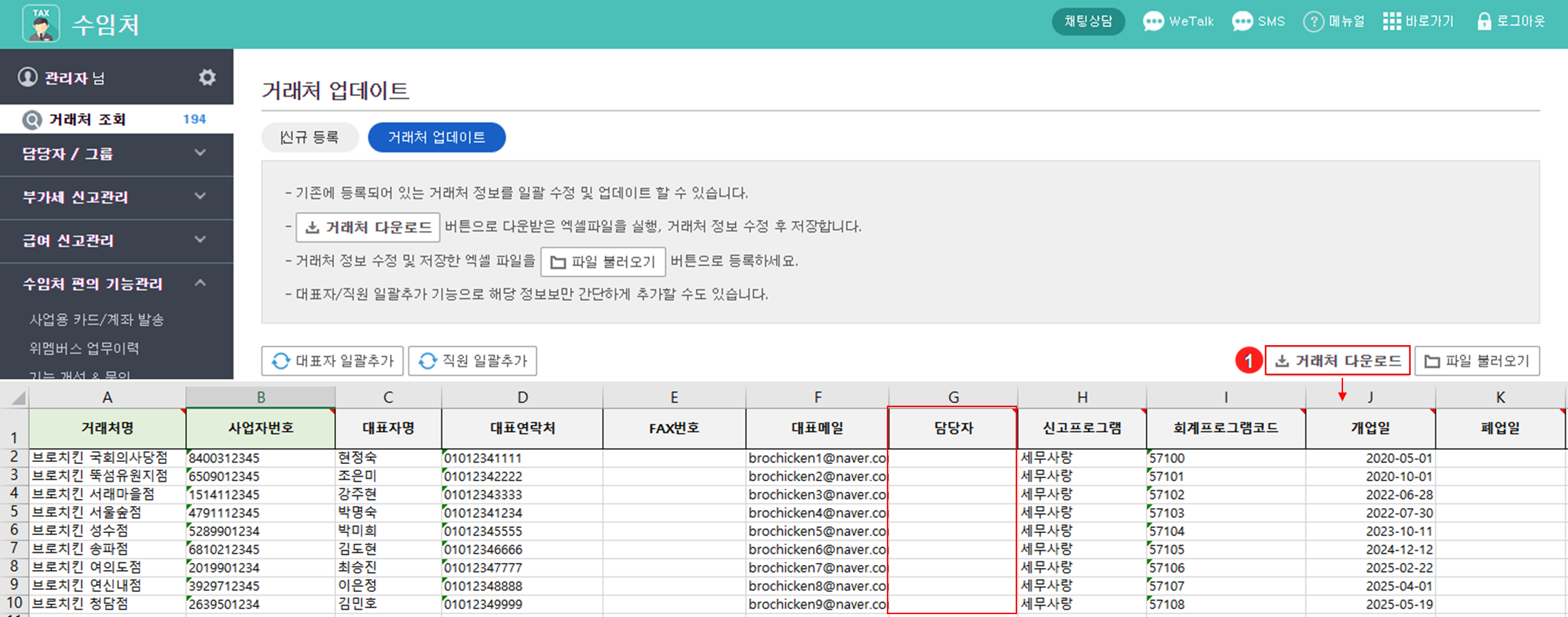Select spreadsheet row 2 header
1568x617 pixels.
14,458
